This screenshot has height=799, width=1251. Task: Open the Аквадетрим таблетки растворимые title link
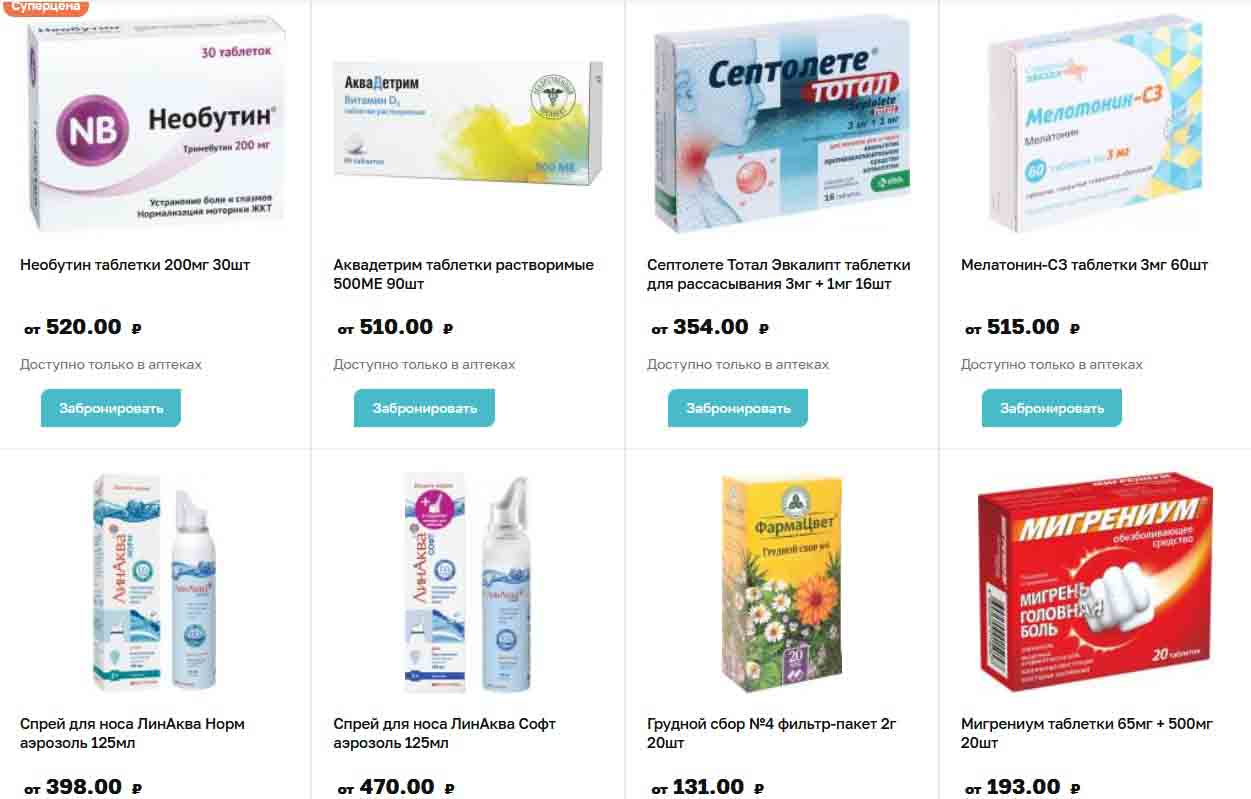point(464,274)
